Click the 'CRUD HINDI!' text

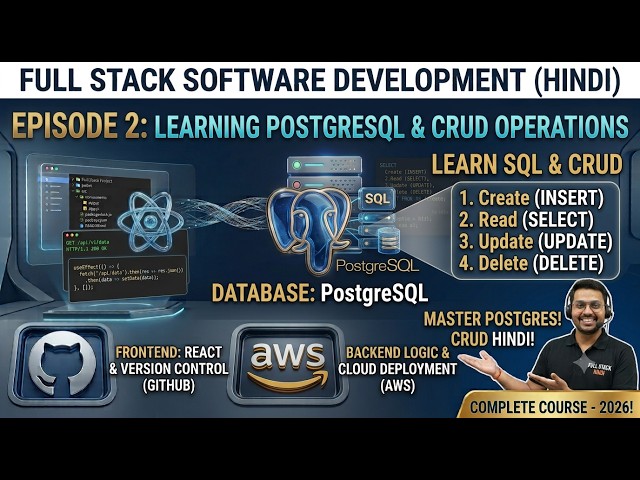pos(493,339)
